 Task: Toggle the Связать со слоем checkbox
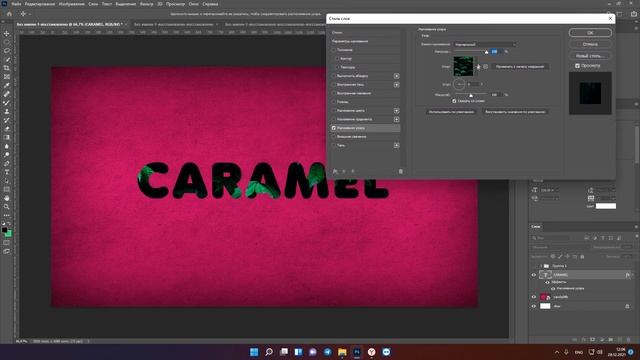pos(454,101)
